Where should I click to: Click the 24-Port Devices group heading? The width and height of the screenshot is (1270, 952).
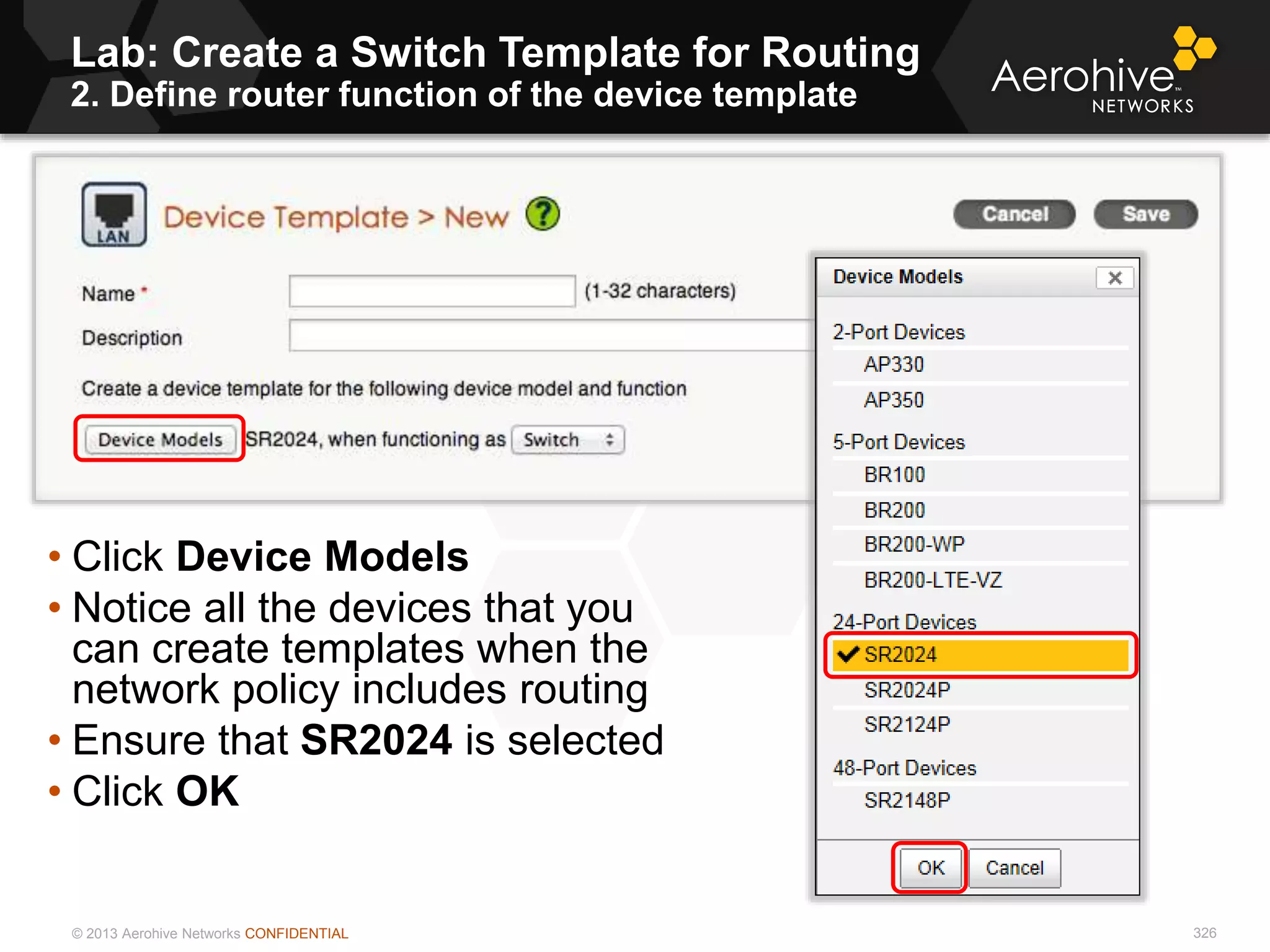coord(904,622)
